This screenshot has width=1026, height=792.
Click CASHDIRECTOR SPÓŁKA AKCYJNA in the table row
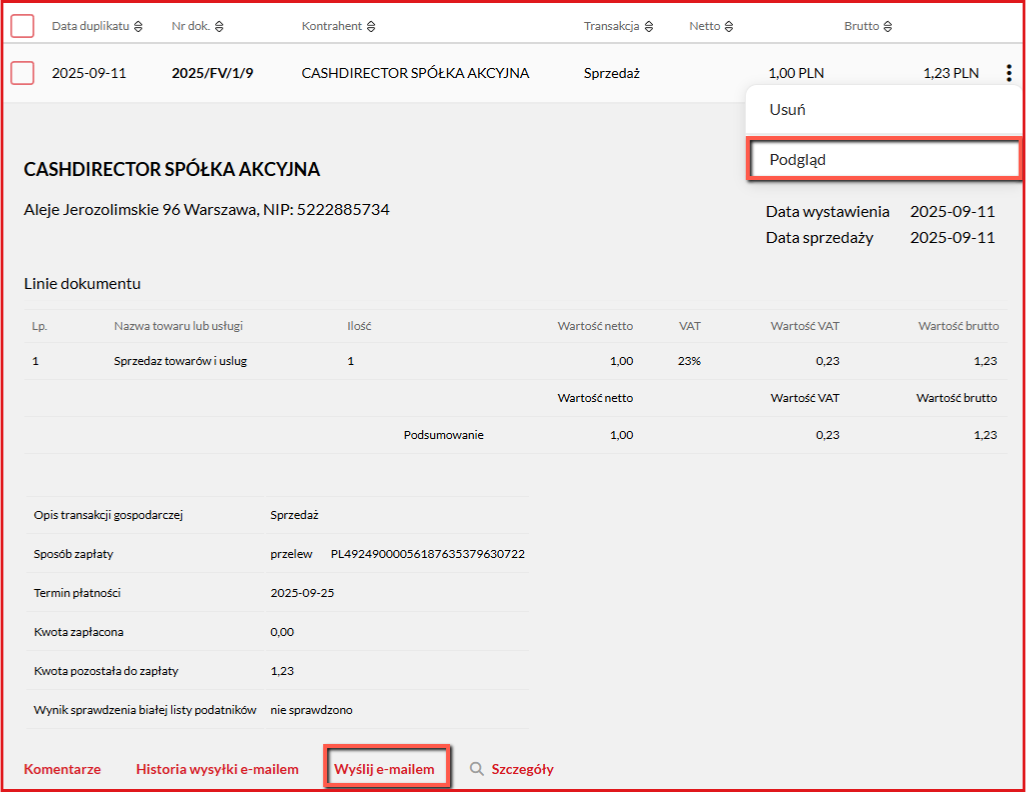[415, 73]
